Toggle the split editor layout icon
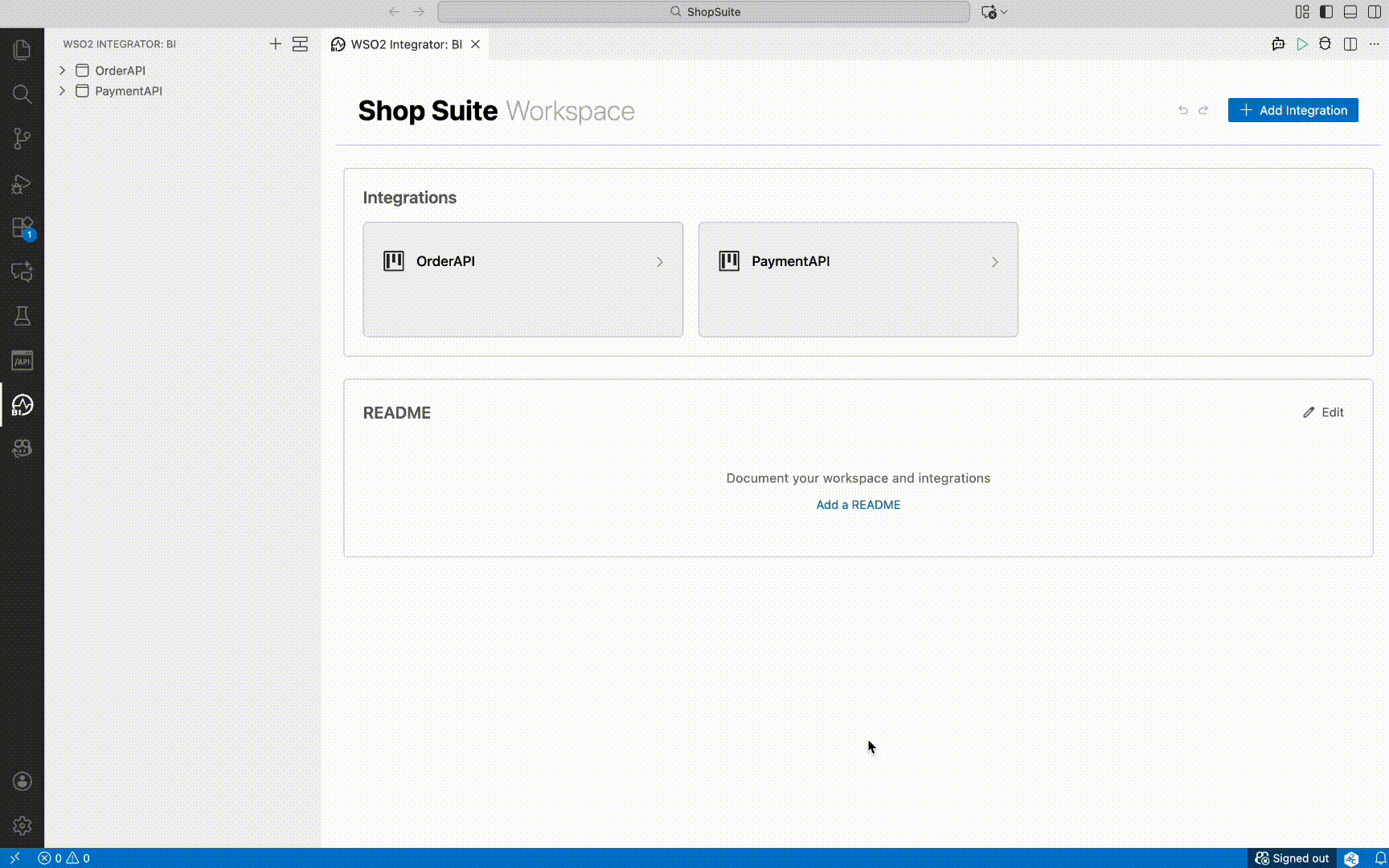 point(1350,44)
